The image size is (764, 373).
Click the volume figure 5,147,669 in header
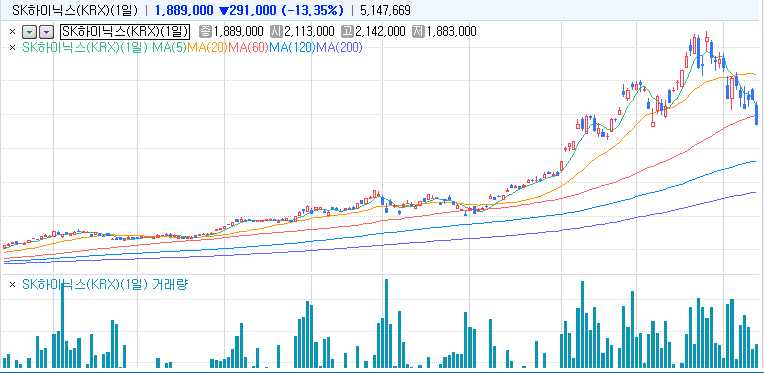click(x=385, y=10)
